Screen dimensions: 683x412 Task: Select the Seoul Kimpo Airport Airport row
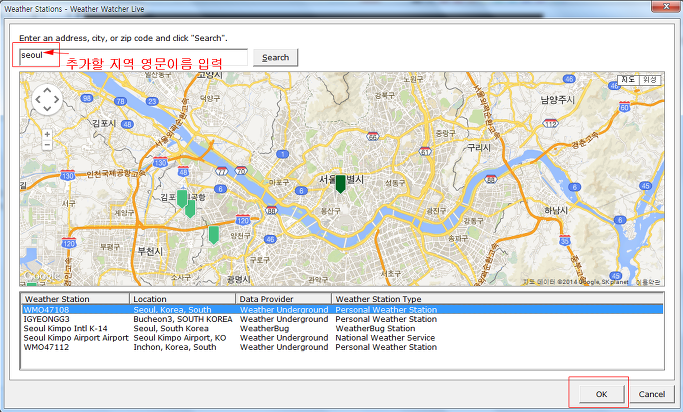(342, 338)
